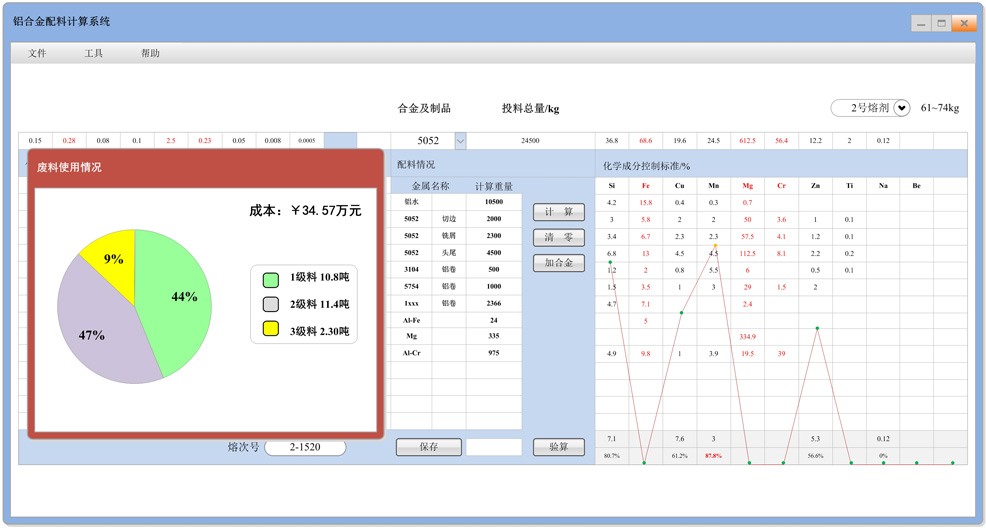Close the 铝合金配料计算系统 window
This screenshot has width=986, height=528.
pyautogui.click(x=963, y=23)
